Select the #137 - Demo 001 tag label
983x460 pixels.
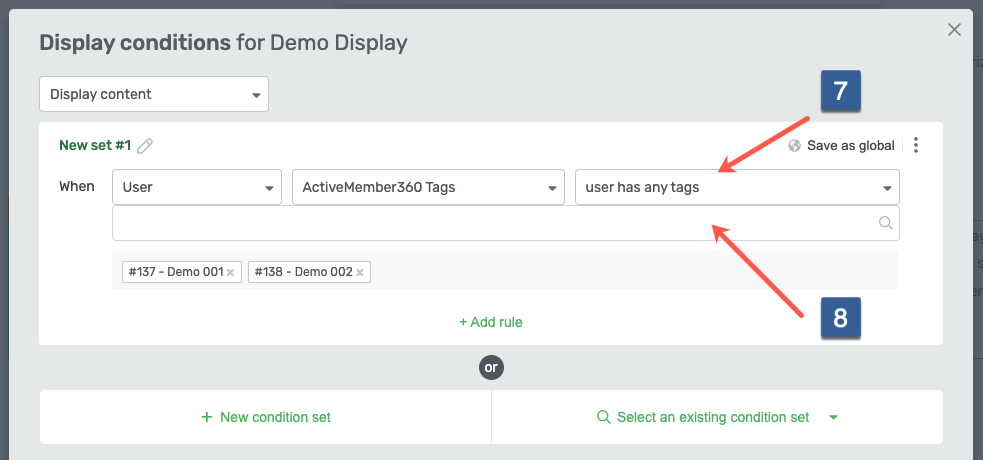(x=176, y=272)
